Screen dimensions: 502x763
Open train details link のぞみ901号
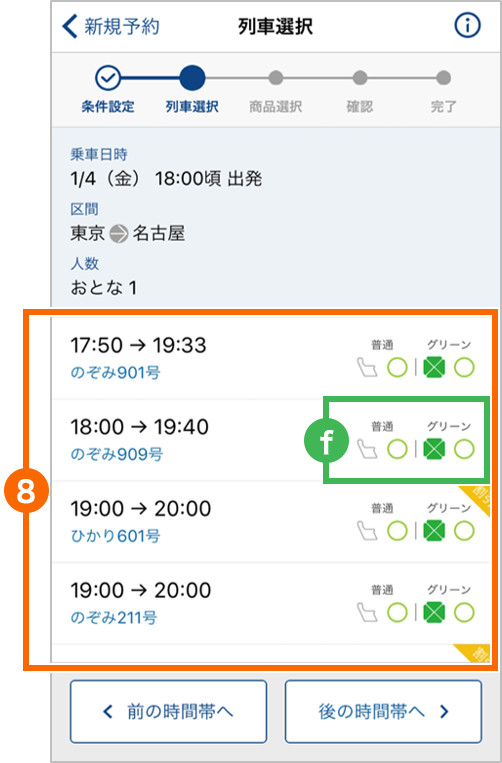click(115, 373)
